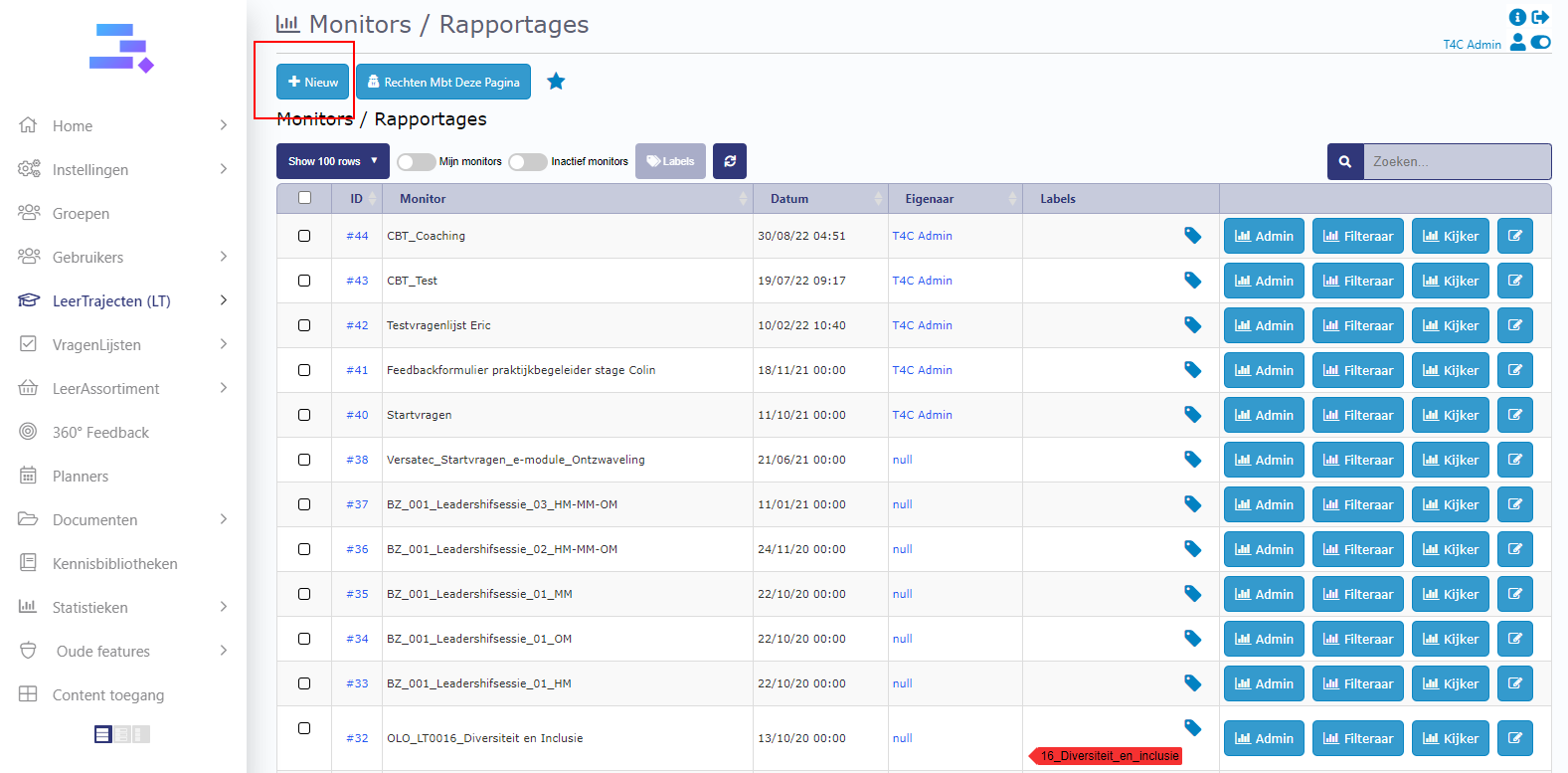1568x773 pixels.
Task: Open the Show 100 rows dropdown
Action: [x=332, y=161]
